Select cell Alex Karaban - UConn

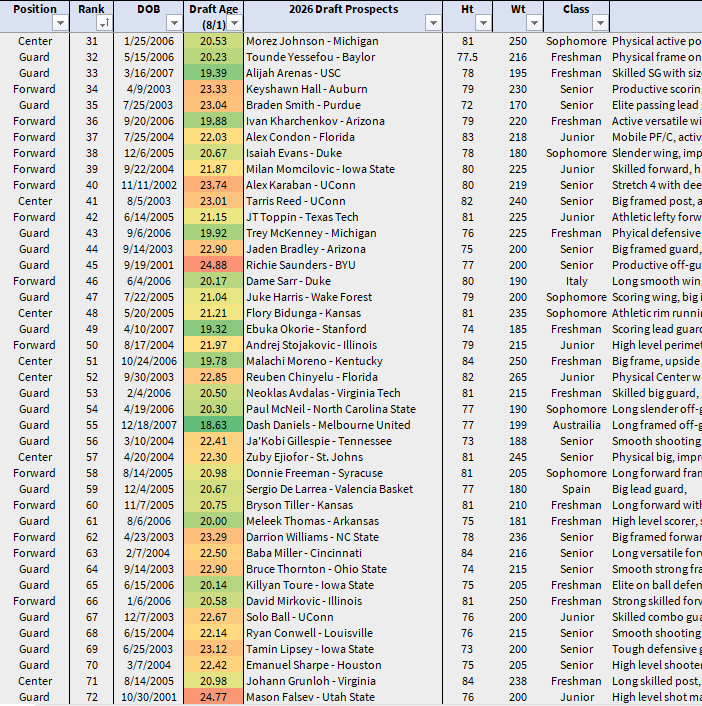click(343, 185)
